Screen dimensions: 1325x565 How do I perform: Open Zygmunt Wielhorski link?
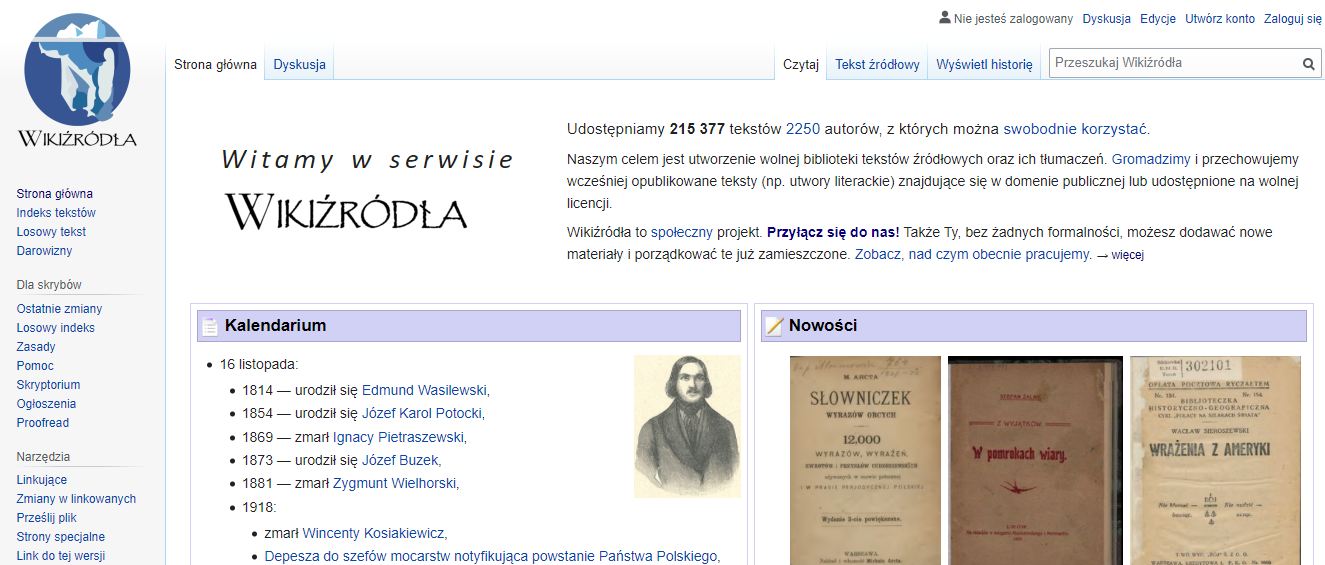[x=394, y=483]
